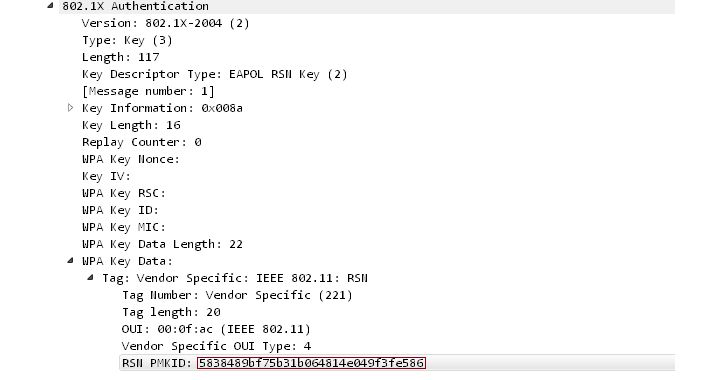Image resolution: width=728 pixels, height=380 pixels.
Task: Select Key Descriptor Type EAPOL RSN Key
Action: pyautogui.click(x=214, y=74)
